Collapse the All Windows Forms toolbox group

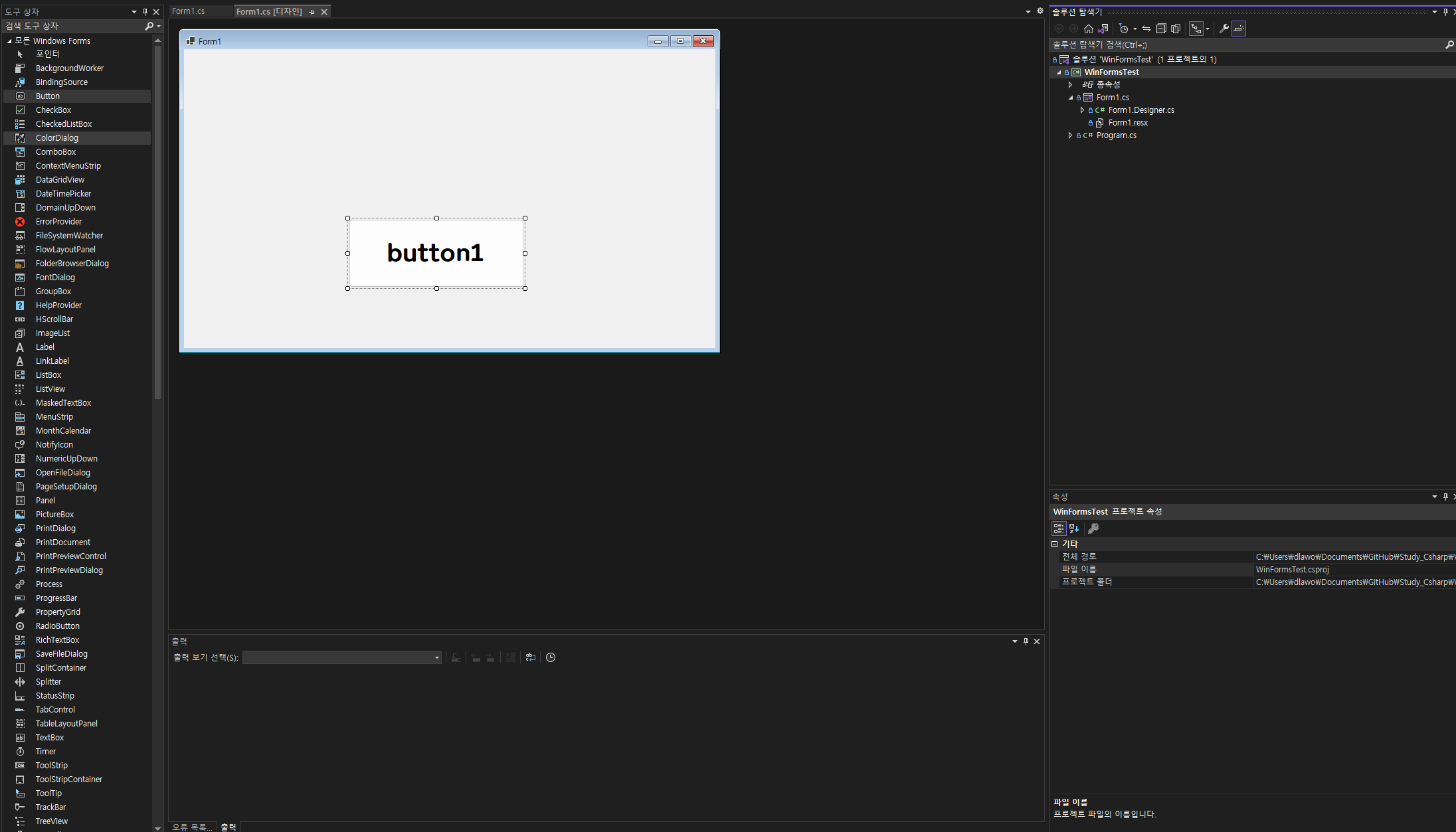(x=9, y=41)
